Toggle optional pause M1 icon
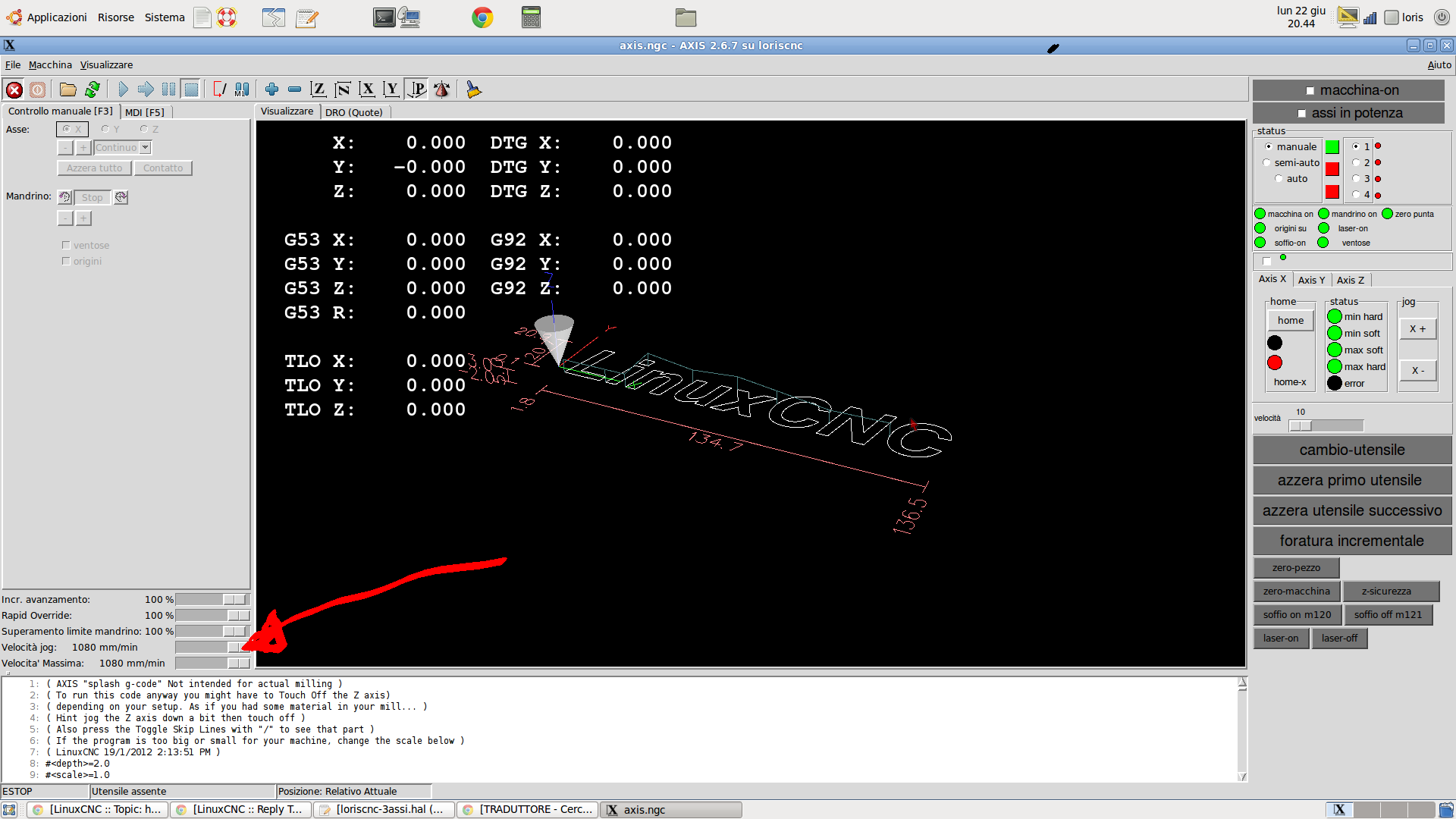1456x819 pixels. [x=242, y=90]
